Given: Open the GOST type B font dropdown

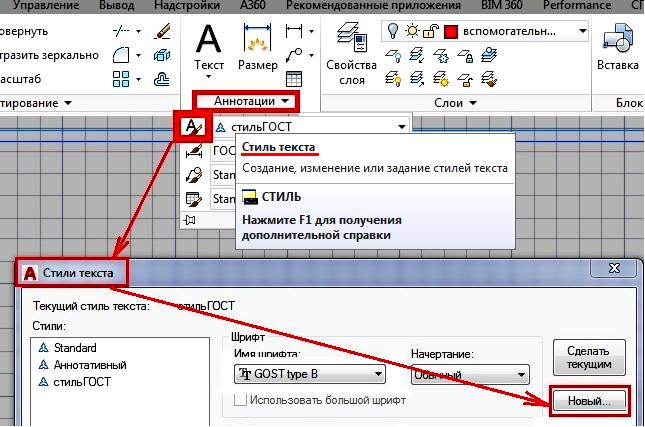Looking at the screenshot, I should coord(377,374).
